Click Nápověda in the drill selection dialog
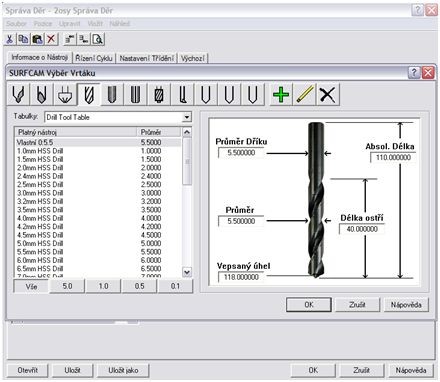This screenshot has width=440, height=382. (x=406, y=304)
